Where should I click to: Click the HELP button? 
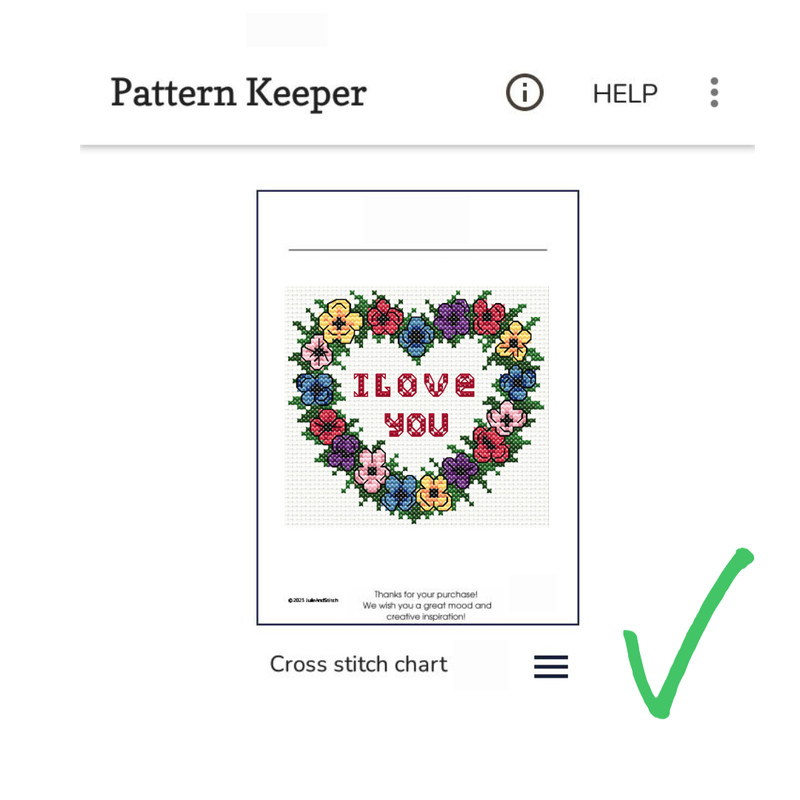coord(625,94)
